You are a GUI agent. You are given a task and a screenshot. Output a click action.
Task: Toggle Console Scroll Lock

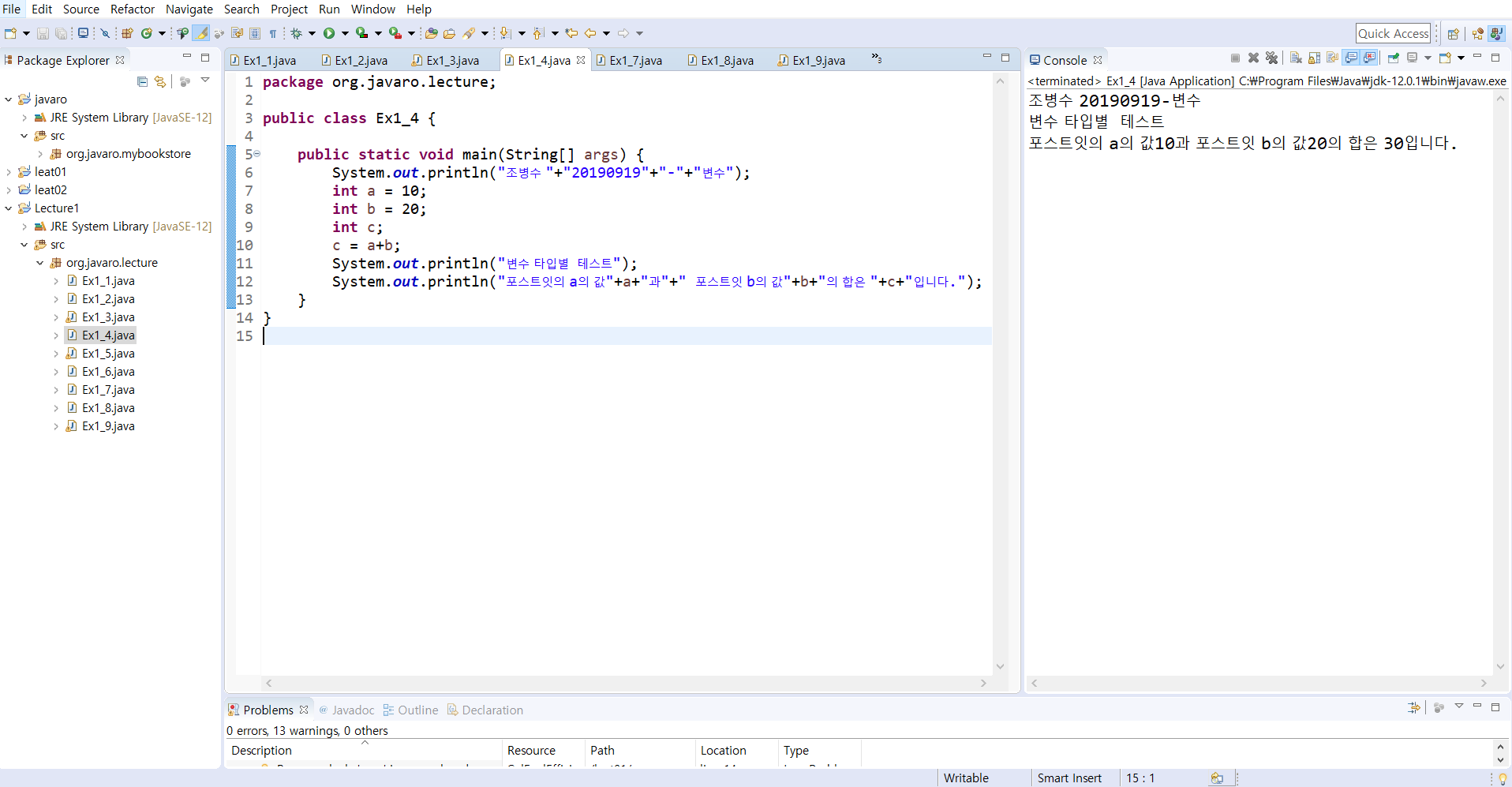point(1314,58)
